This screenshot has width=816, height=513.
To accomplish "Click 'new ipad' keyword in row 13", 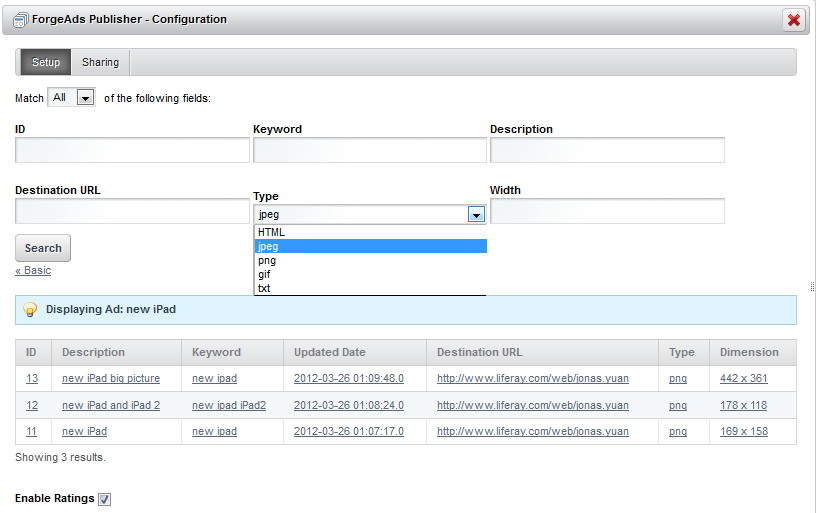I will (214, 378).
